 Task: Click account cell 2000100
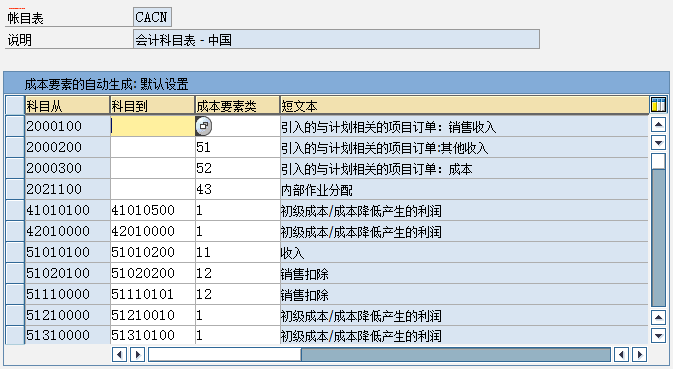(x=67, y=126)
